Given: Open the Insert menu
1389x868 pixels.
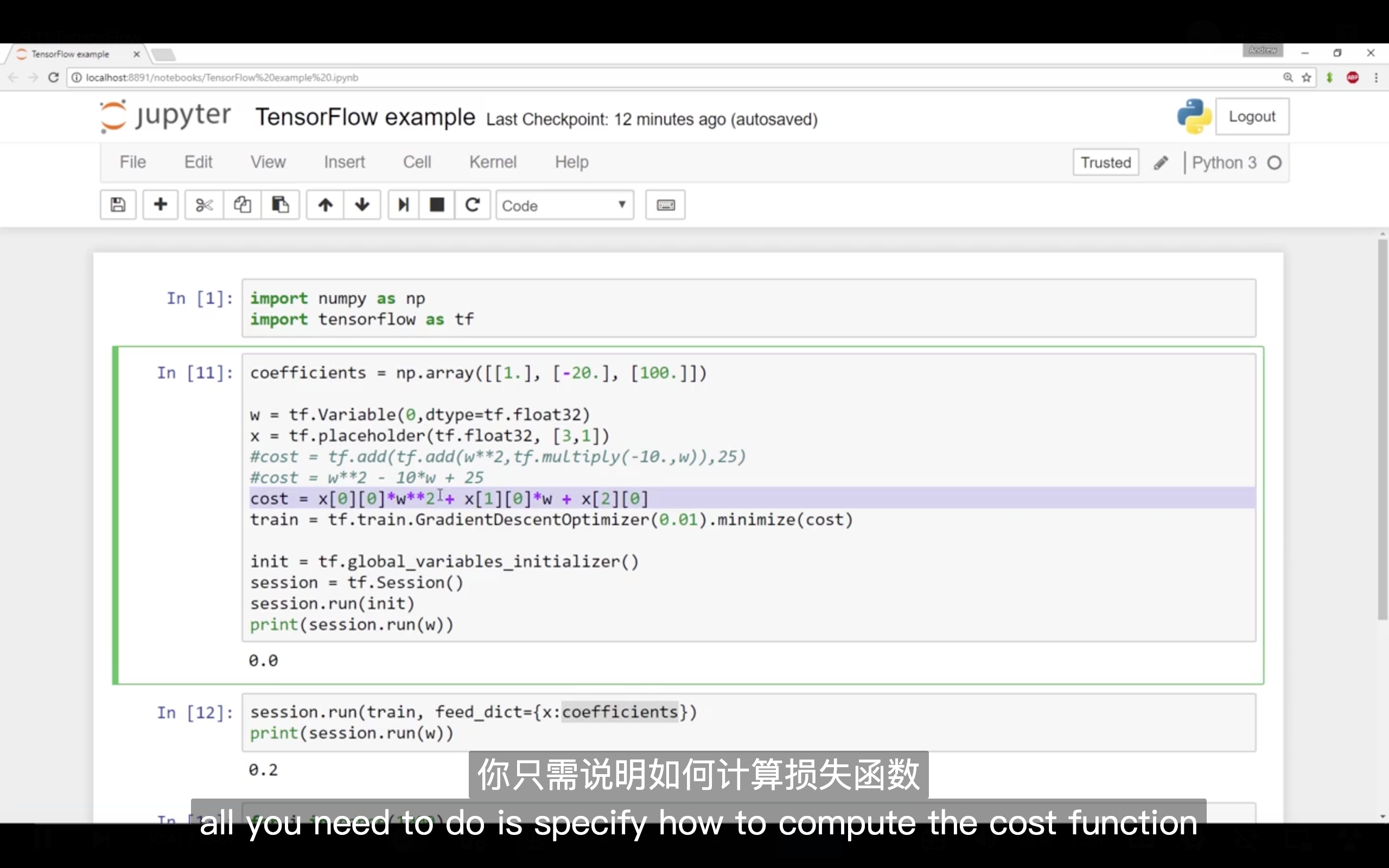Looking at the screenshot, I should click(x=345, y=162).
